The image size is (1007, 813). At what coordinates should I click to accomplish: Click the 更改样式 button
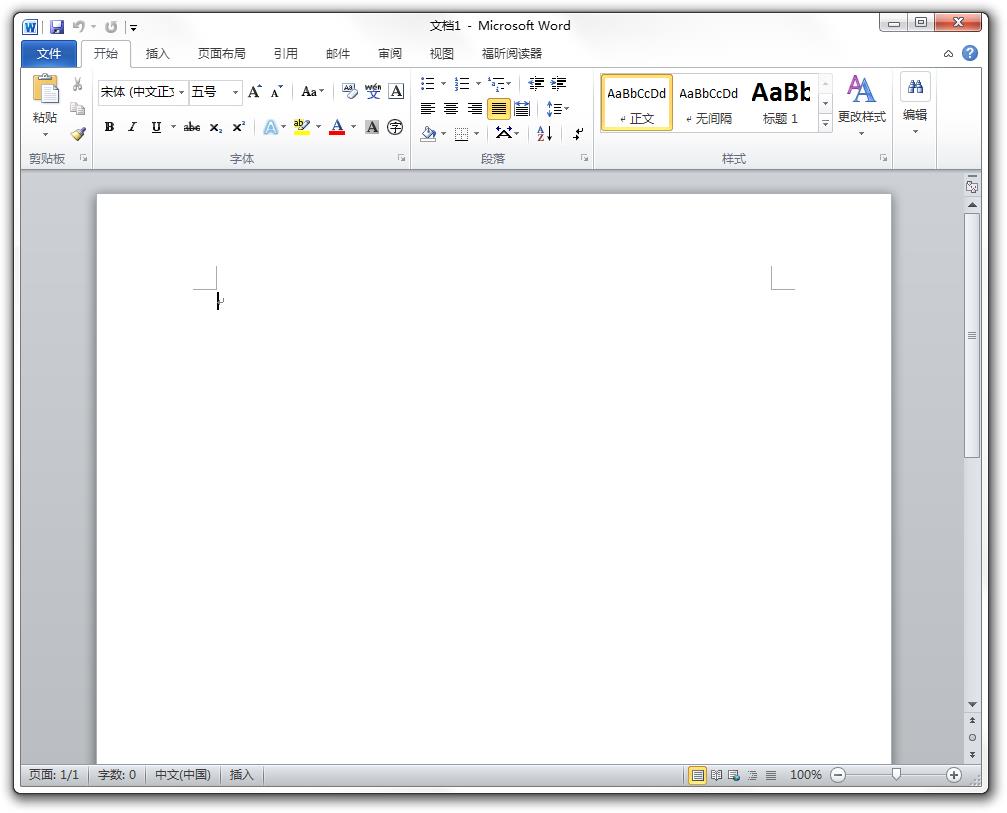(861, 104)
